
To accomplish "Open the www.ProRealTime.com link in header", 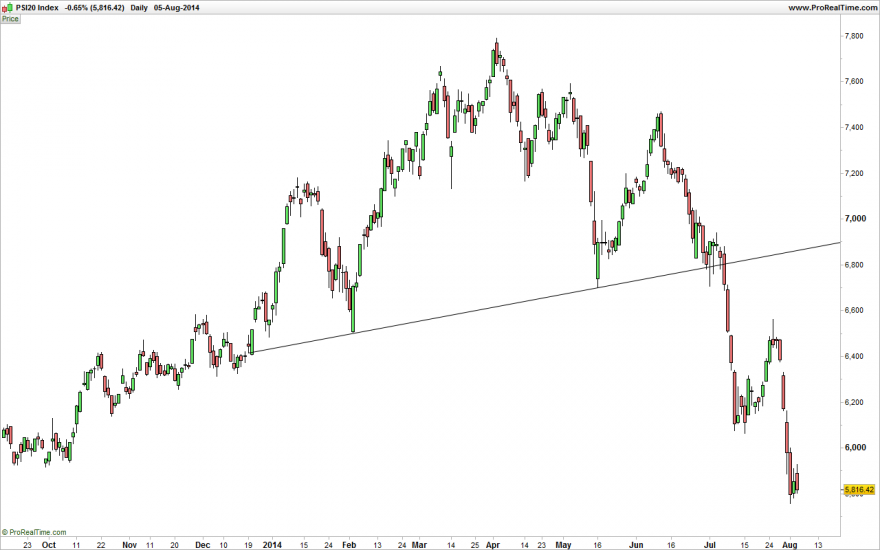I will point(832,8).
